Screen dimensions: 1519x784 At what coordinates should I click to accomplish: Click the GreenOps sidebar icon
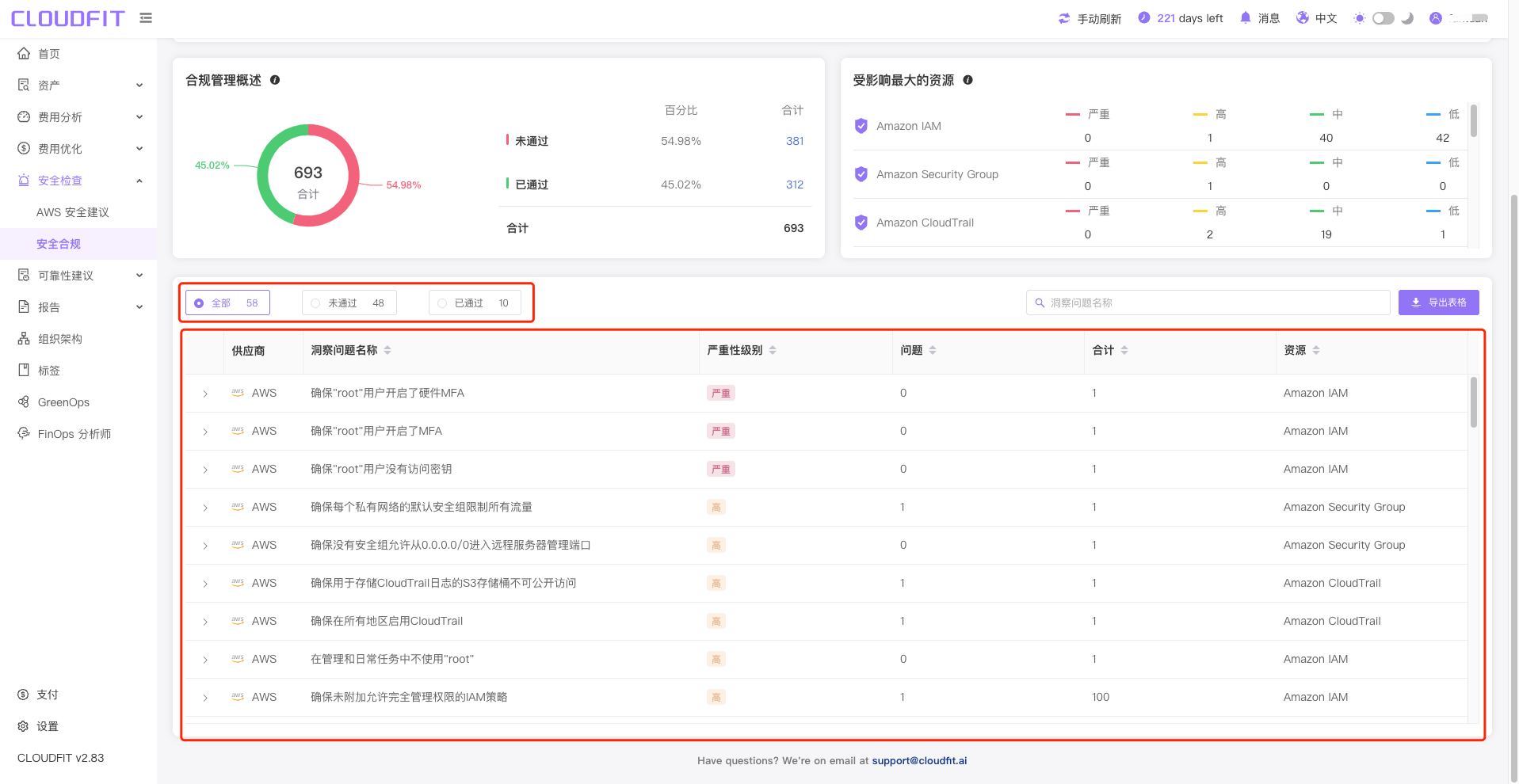[24, 402]
